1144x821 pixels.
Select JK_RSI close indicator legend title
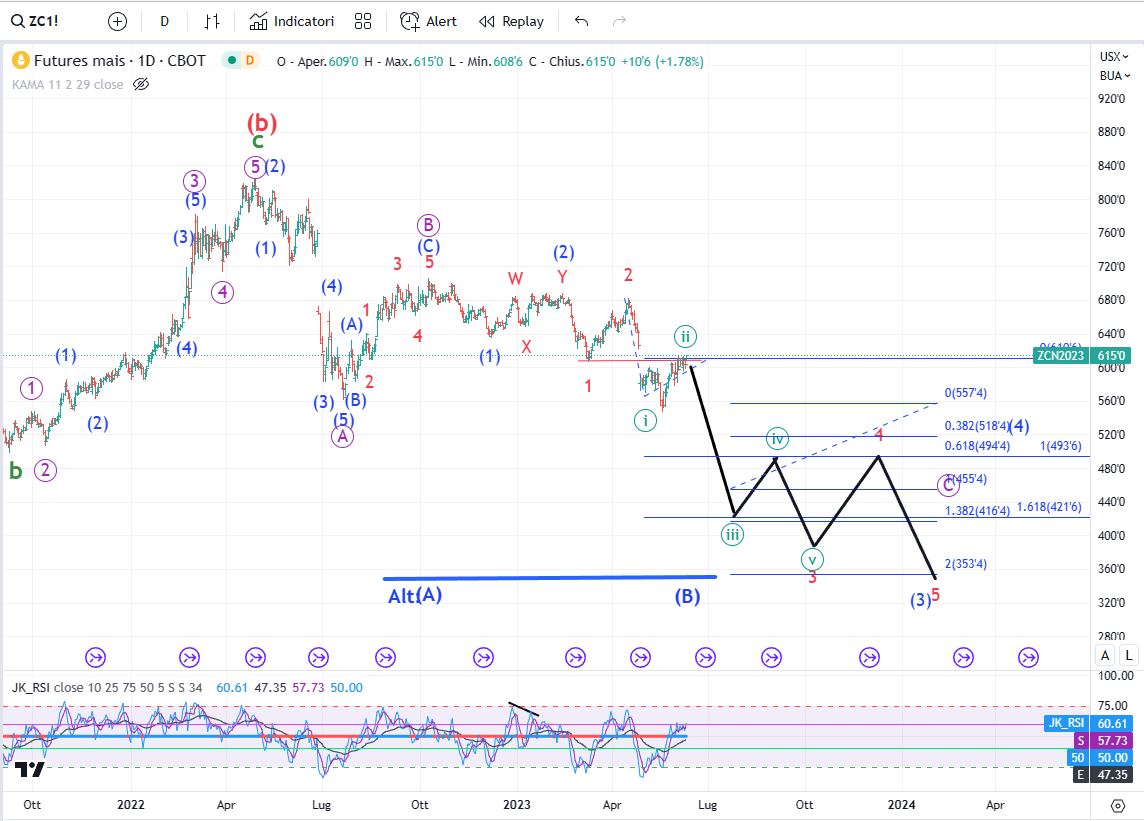tap(107, 687)
